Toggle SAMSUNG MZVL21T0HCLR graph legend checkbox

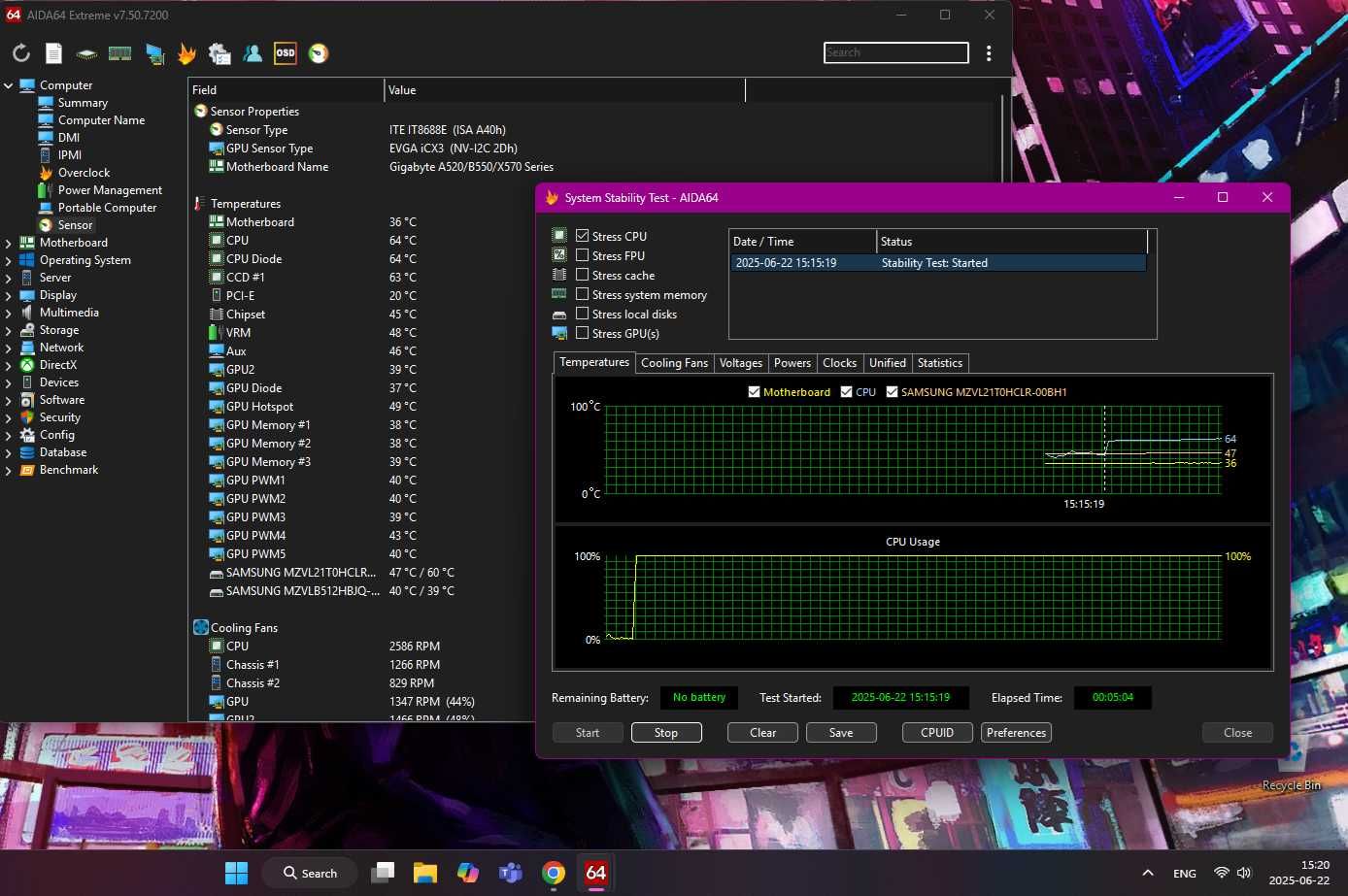pyautogui.click(x=892, y=392)
